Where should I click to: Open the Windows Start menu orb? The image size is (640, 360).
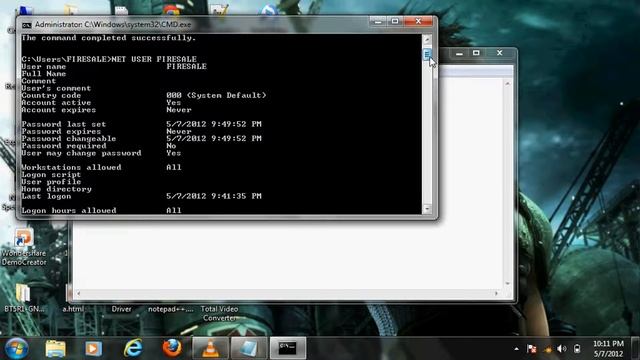pyautogui.click(x=16, y=348)
